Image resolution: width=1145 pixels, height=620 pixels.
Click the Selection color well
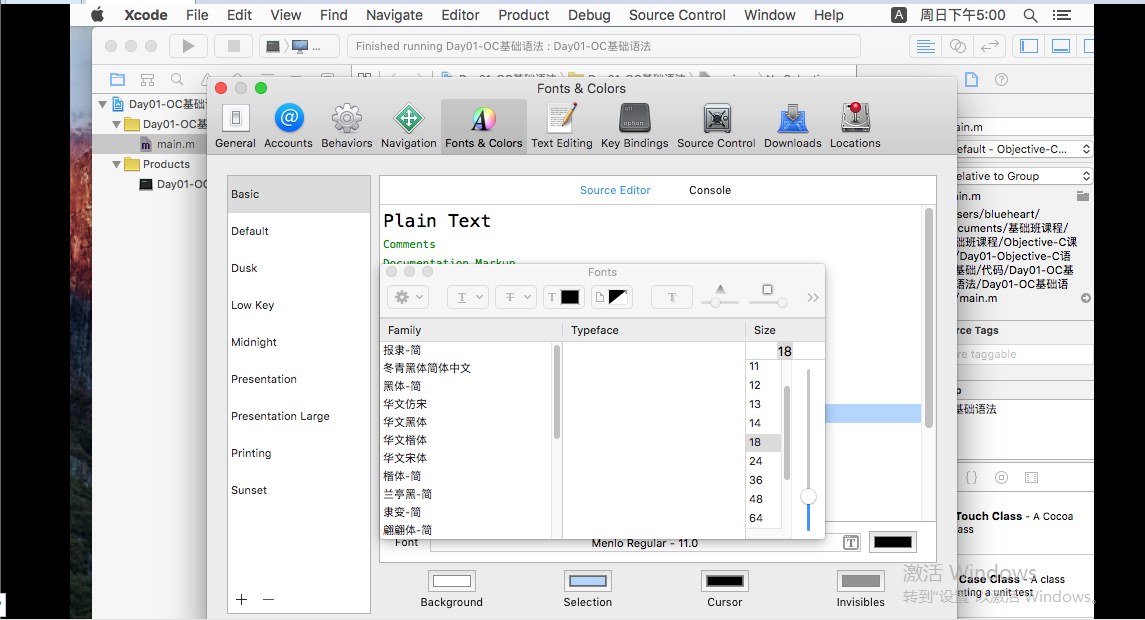(x=588, y=581)
